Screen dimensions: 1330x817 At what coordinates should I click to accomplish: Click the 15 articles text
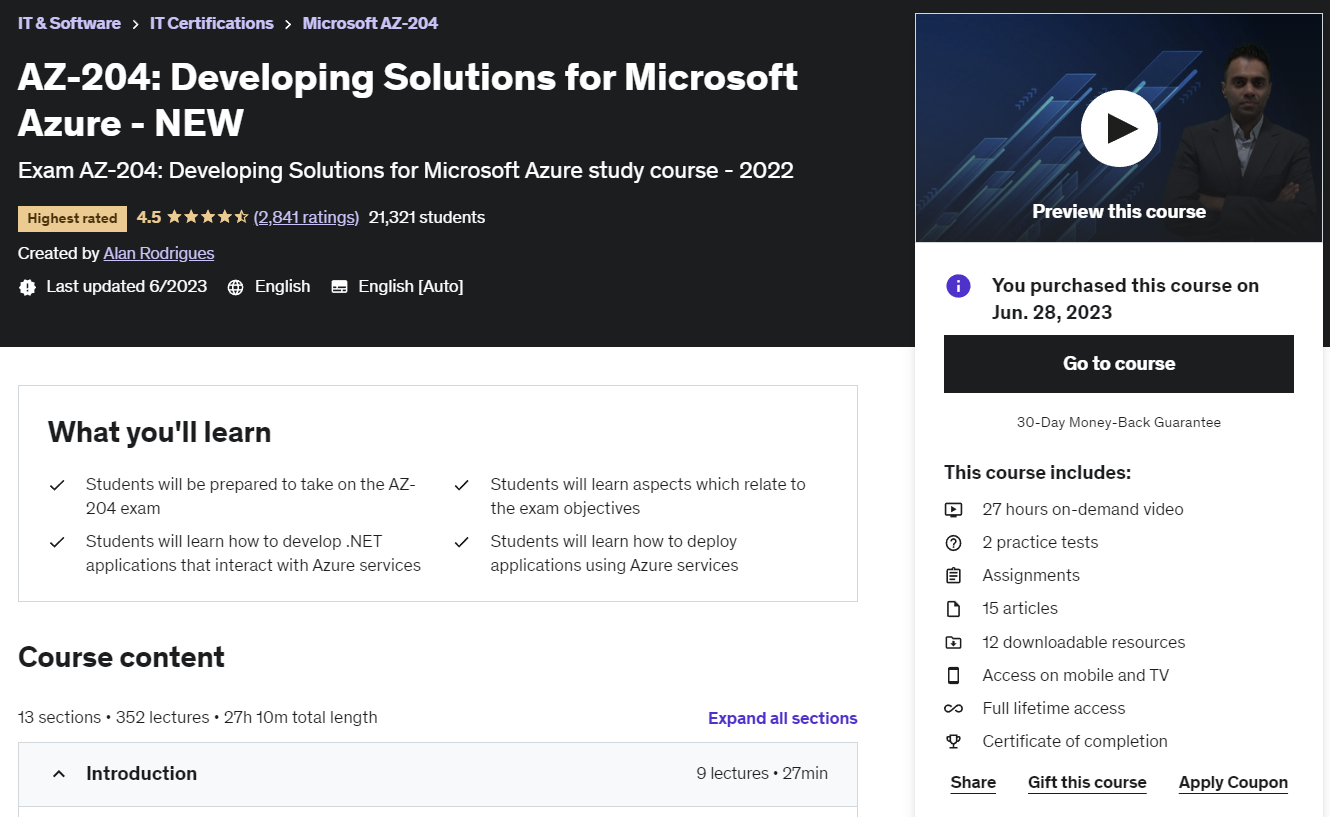click(1020, 608)
